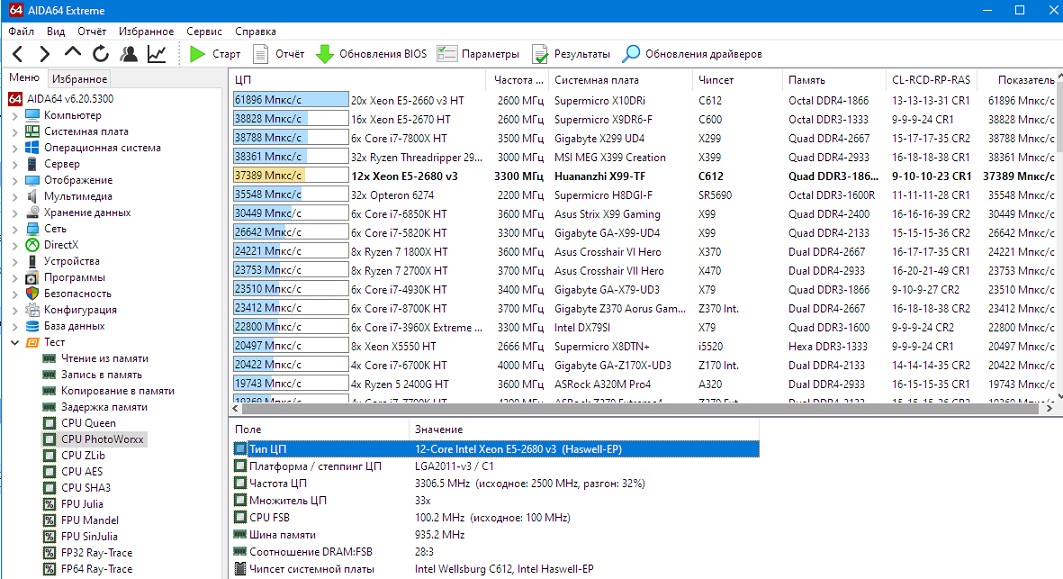
Task: Open the user results manager icon
Action: [x=128, y=54]
